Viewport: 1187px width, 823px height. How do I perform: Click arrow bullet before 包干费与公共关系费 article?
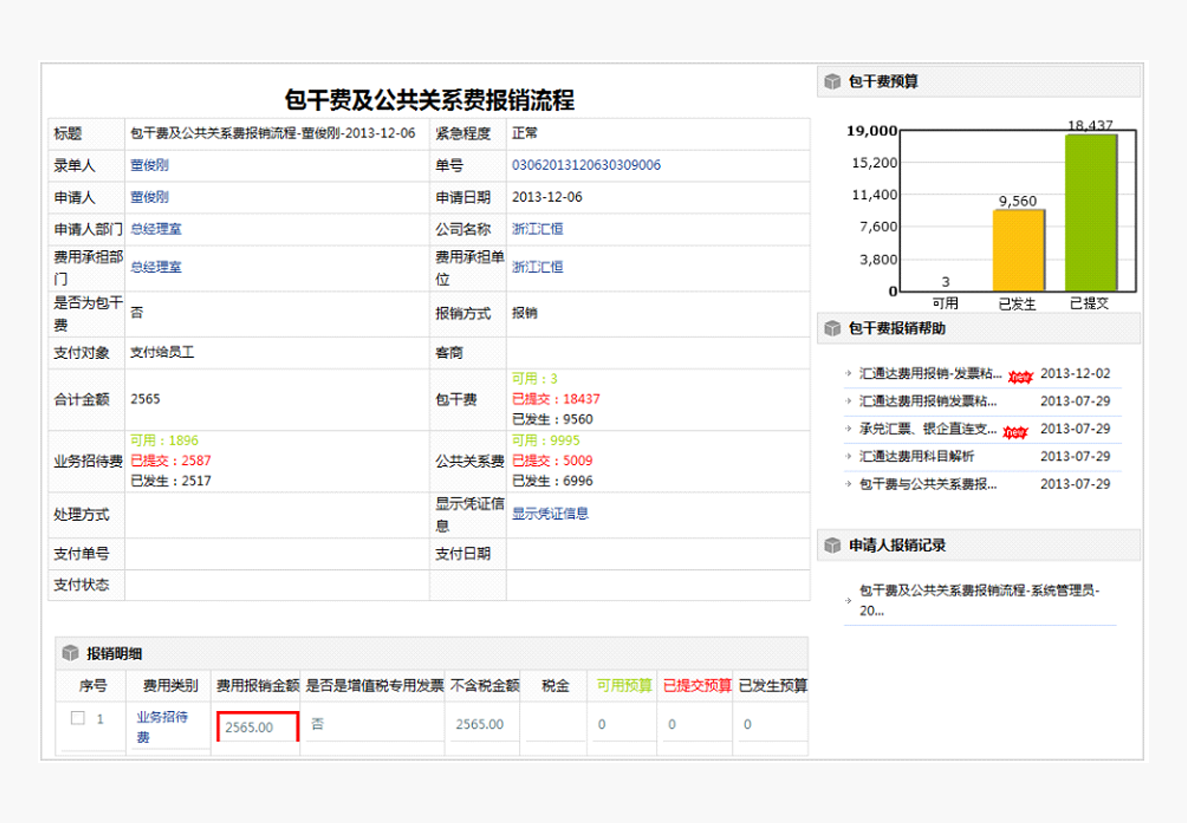point(848,485)
